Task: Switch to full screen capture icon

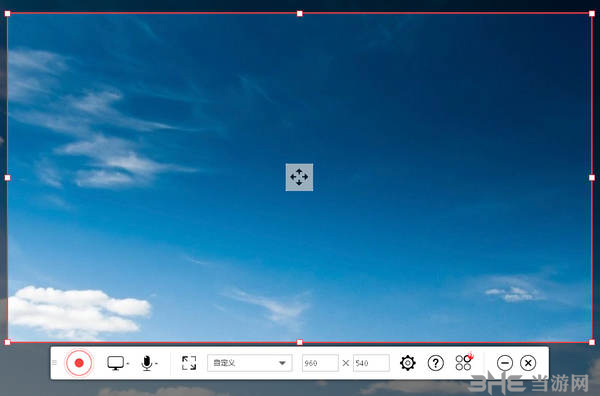Action: pyautogui.click(x=189, y=363)
